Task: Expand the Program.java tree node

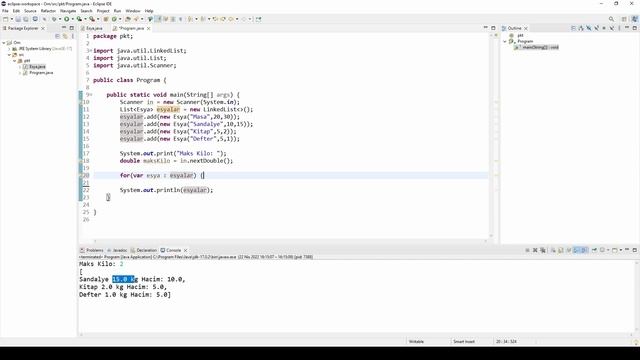Action: [20, 73]
